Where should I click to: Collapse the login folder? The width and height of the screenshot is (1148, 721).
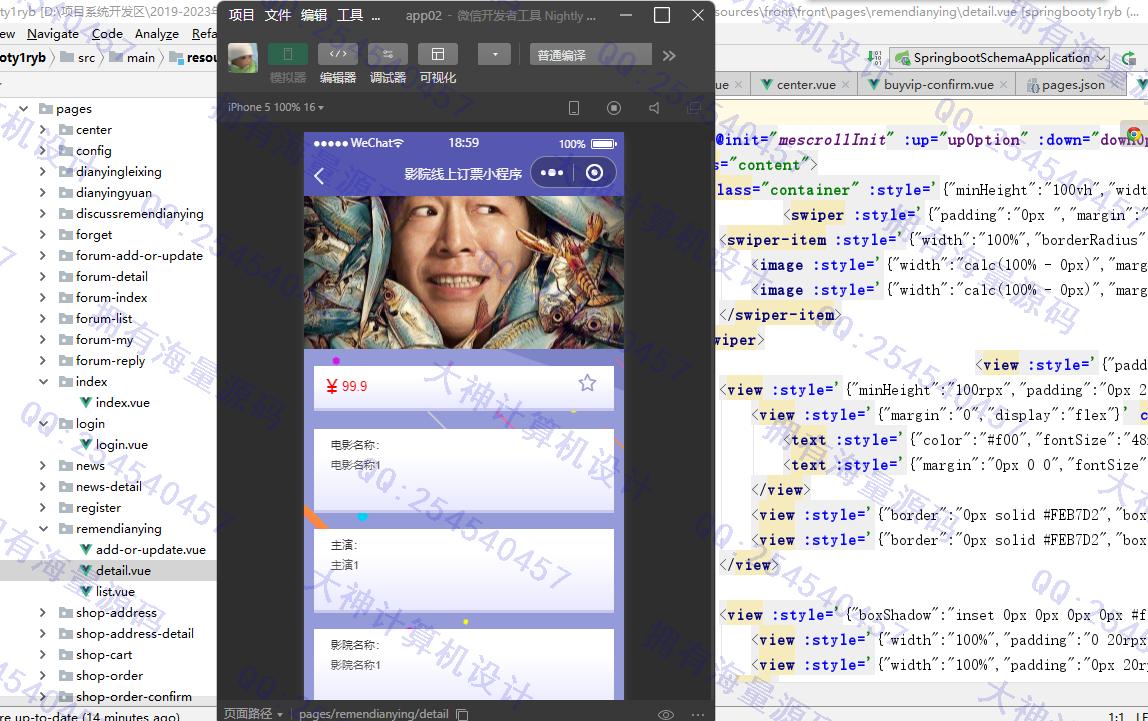tap(42, 424)
